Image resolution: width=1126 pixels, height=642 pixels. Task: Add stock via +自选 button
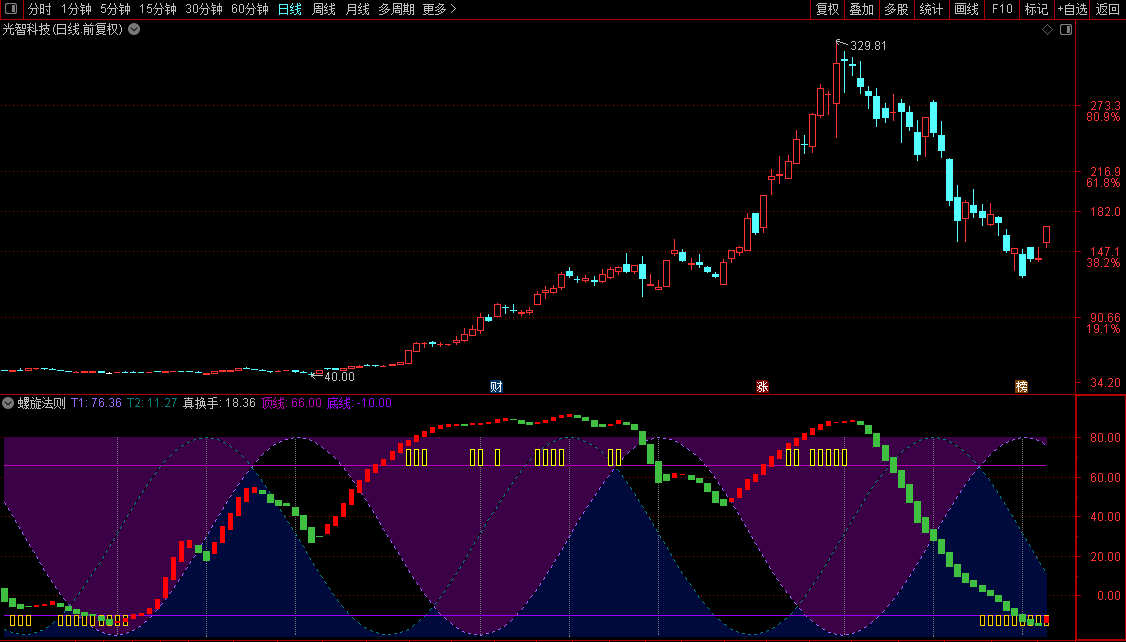(1072, 9)
